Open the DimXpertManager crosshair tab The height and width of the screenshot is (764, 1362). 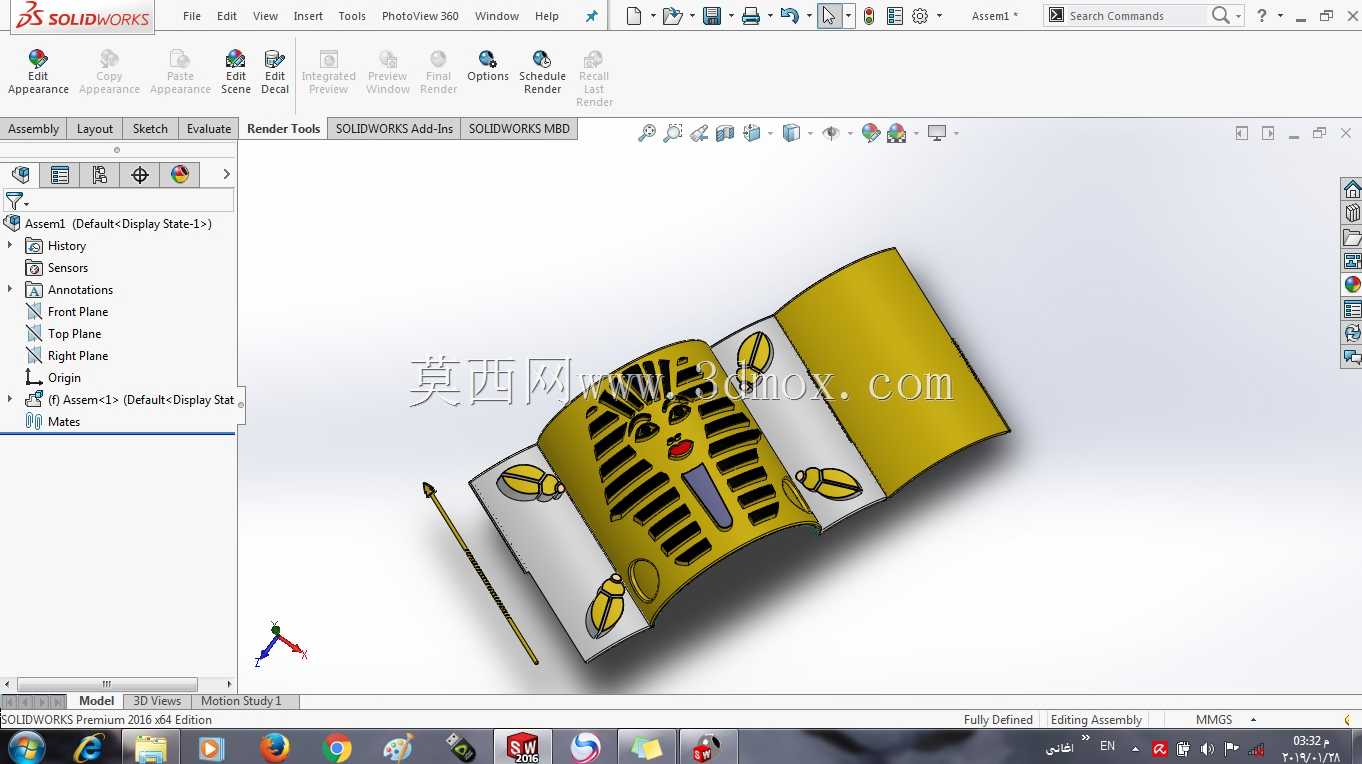(x=140, y=175)
